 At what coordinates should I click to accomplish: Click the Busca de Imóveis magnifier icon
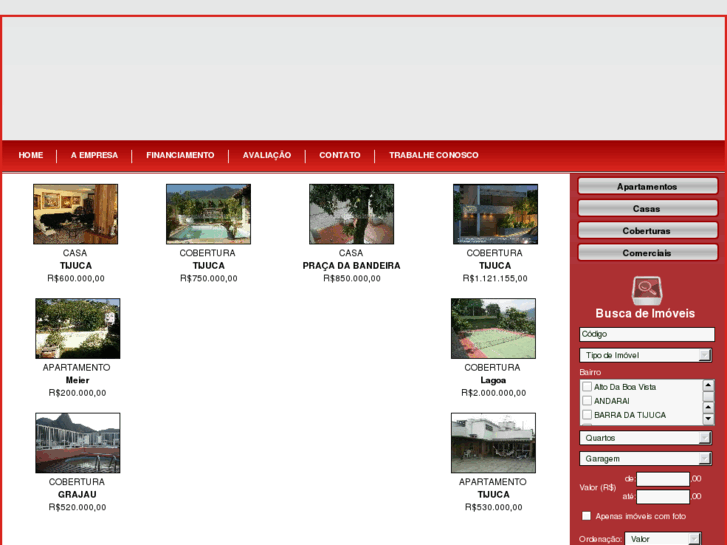pos(646,290)
